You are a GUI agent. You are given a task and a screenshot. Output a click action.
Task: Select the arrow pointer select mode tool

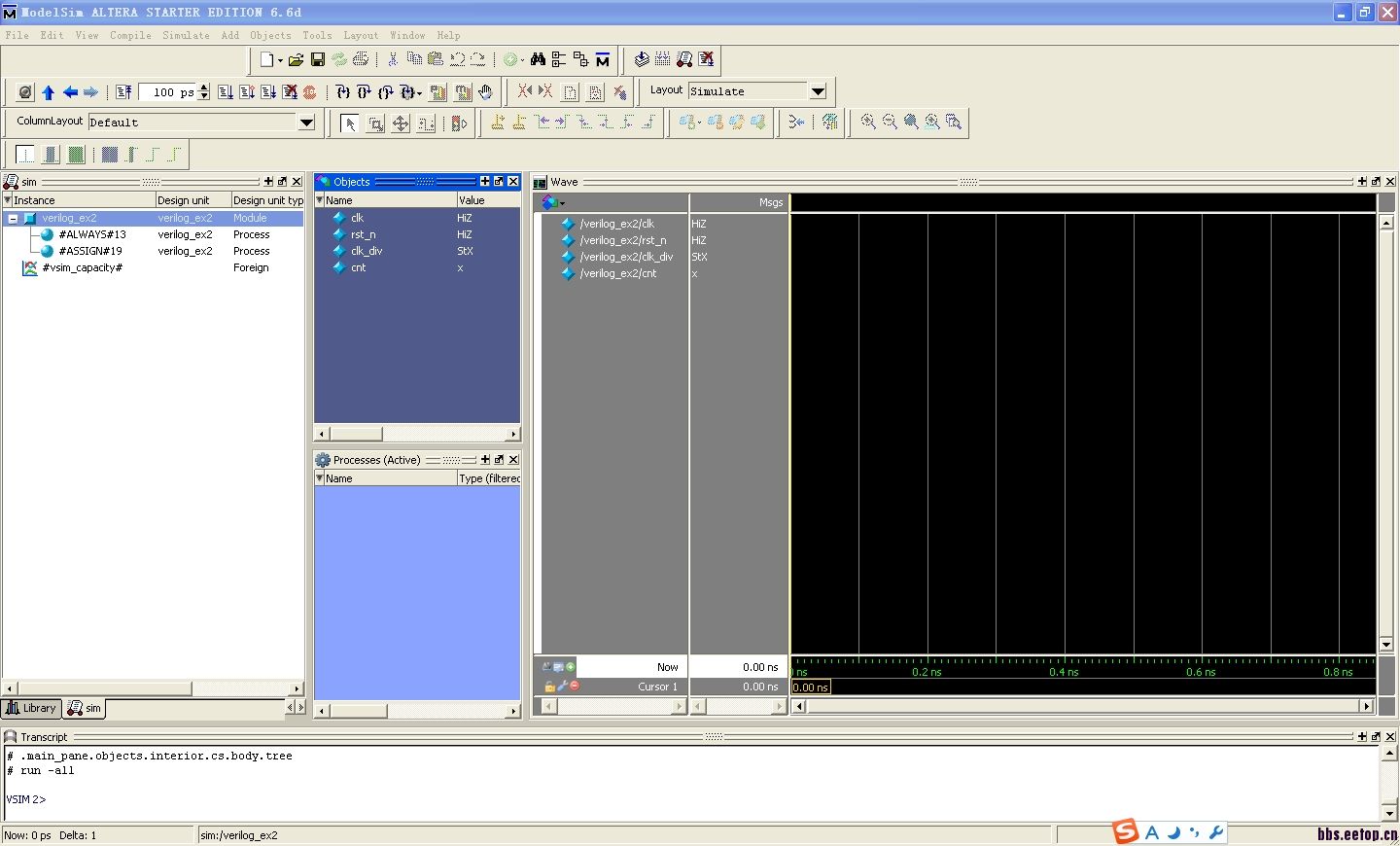tap(350, 123)
